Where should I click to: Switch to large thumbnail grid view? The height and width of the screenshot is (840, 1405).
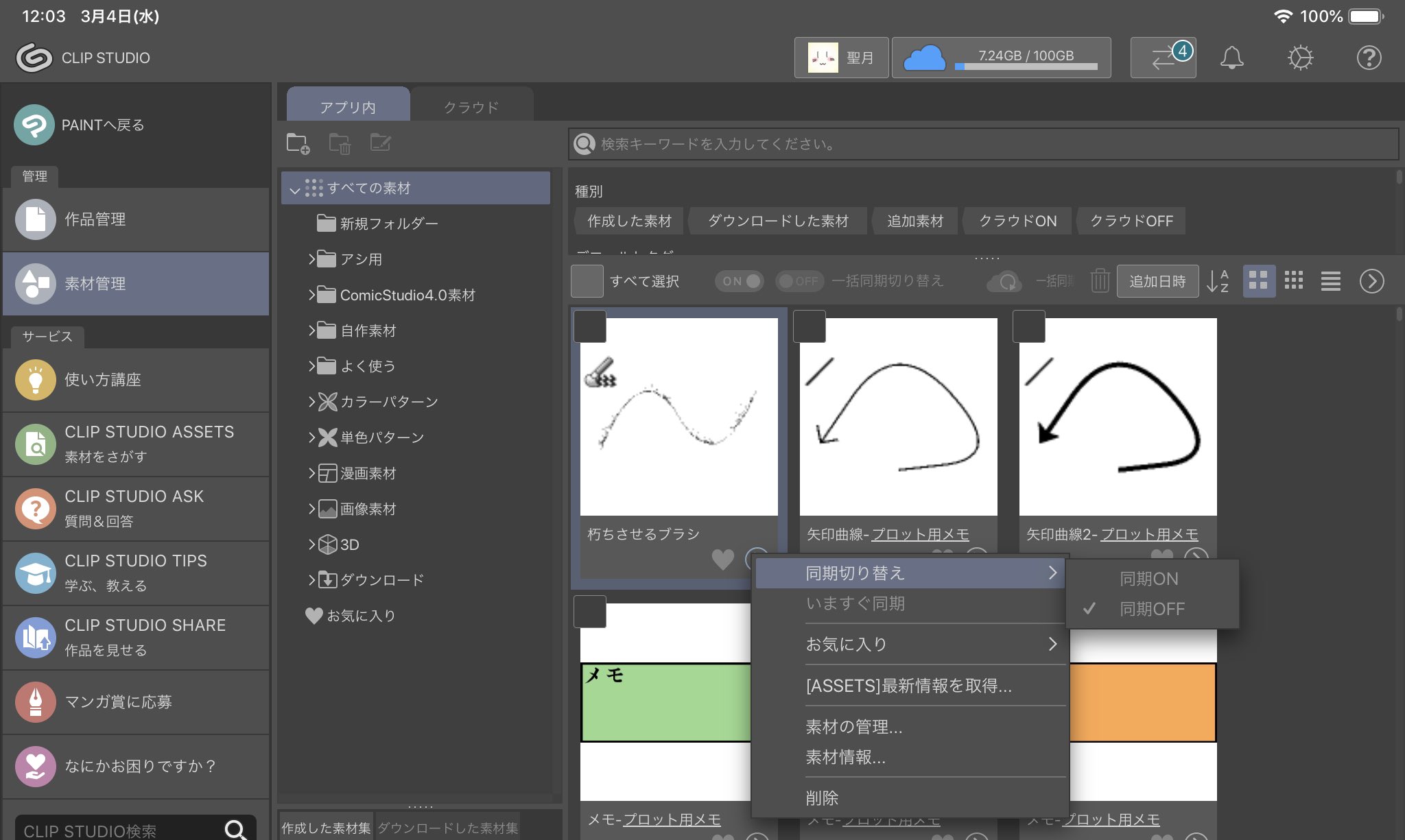click(1258, 281)
